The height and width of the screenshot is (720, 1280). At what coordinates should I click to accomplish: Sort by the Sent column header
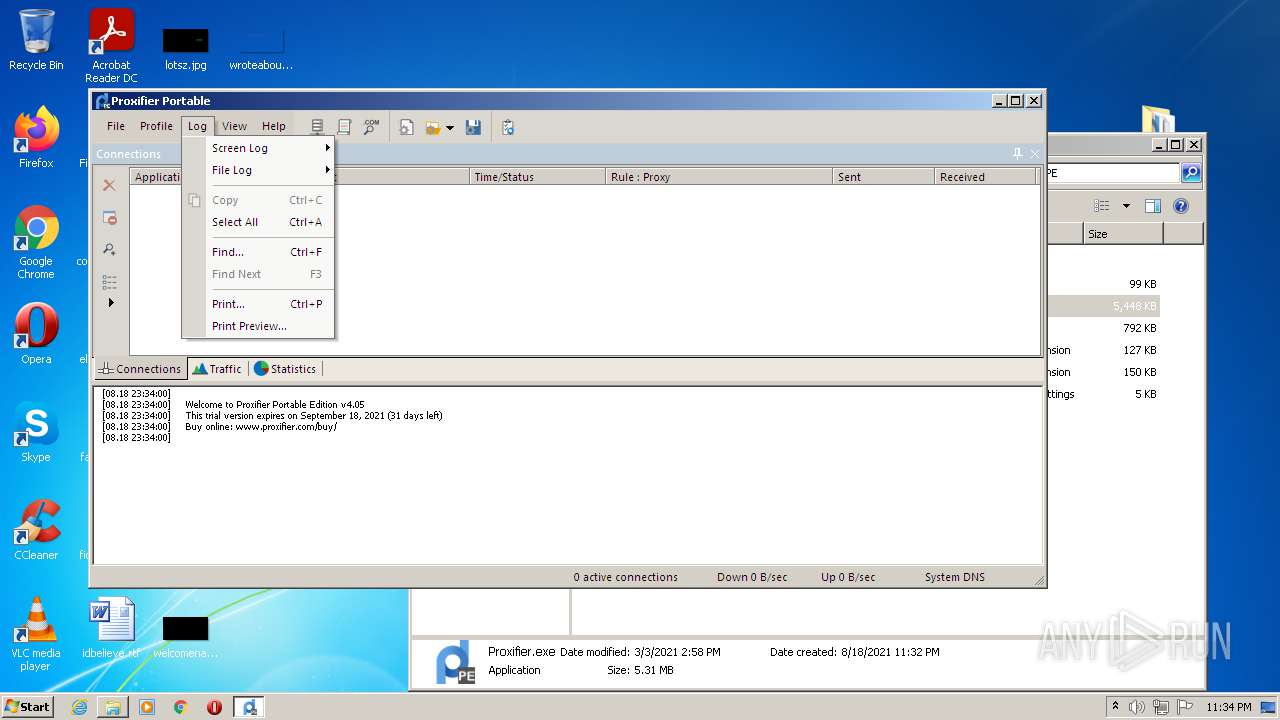(884, 177)
